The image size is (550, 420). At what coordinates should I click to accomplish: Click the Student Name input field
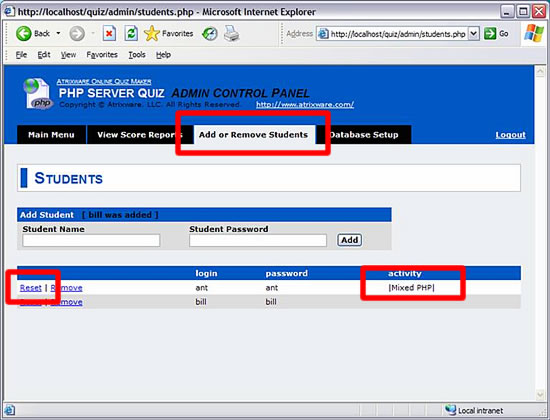[91, 241]
